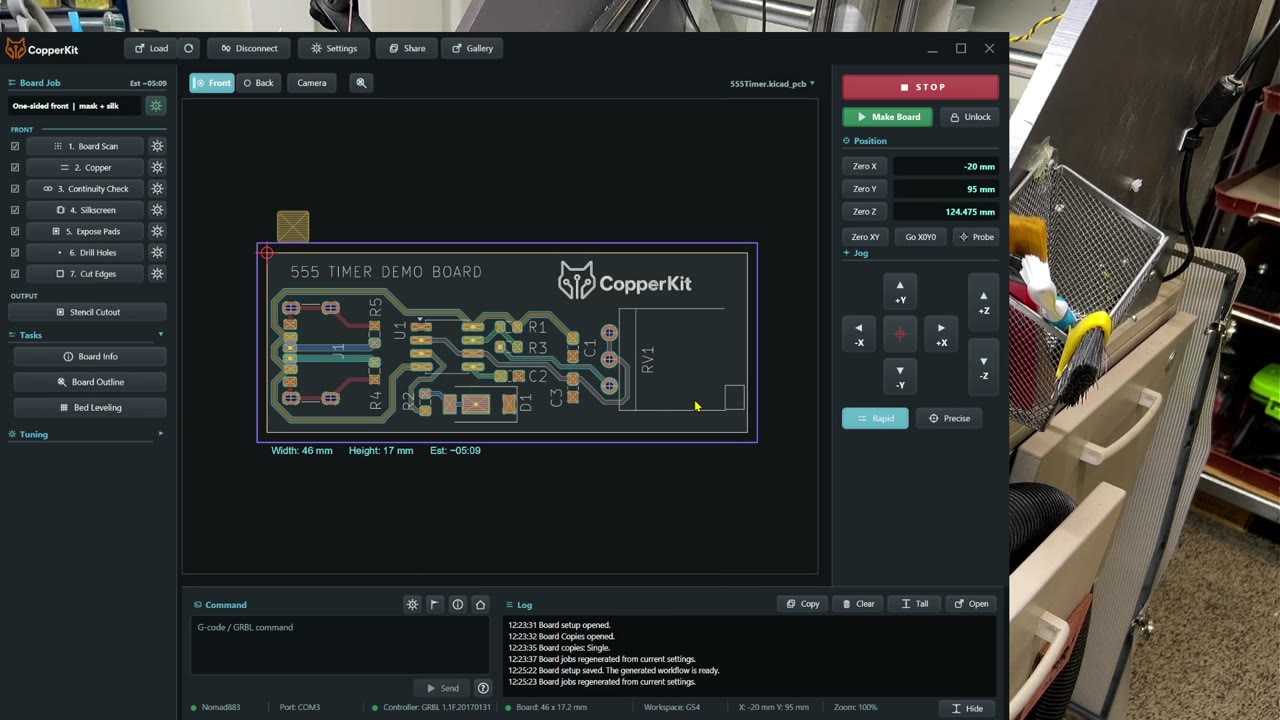Jog the machine in -Y direction
Screen dimensions: 1280x720
click(900, 377)
